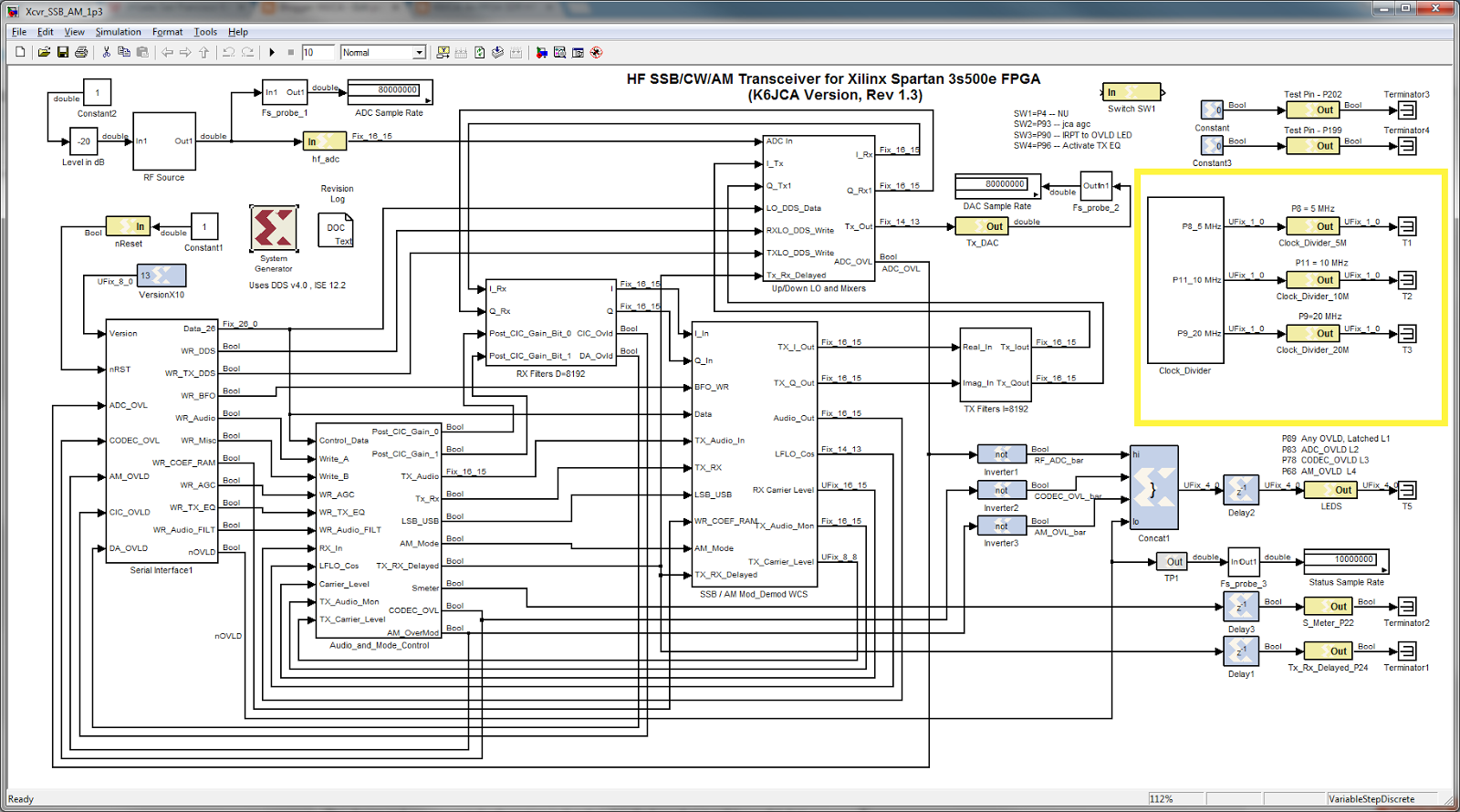Select the Switch SW1 input block
The height and width of the screenshot is (812, 1460).
[x=1131, y=92]
